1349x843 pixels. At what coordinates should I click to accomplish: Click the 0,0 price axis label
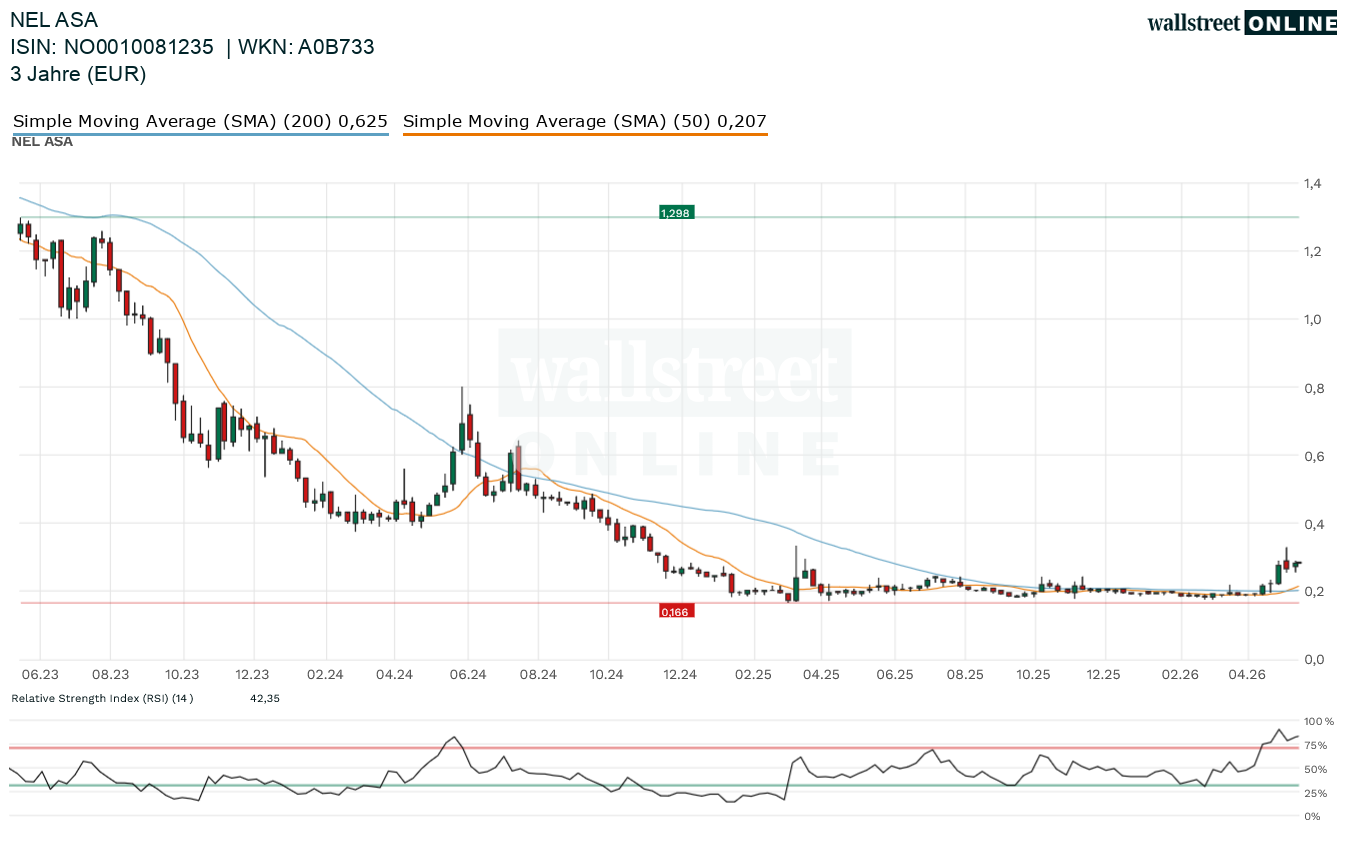[1312, 659]
